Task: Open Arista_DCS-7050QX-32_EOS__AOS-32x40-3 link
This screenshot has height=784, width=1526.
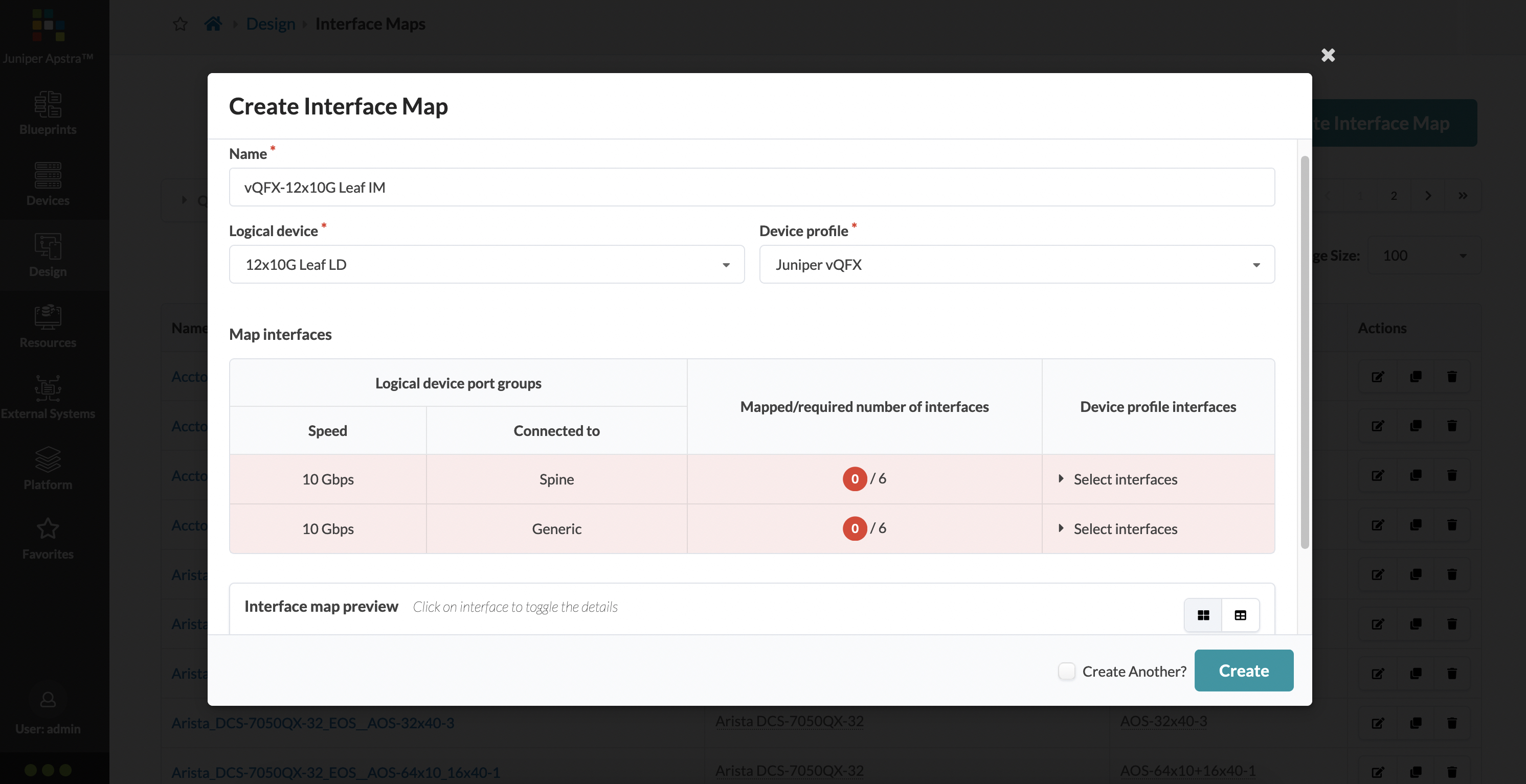Action: 313,723
